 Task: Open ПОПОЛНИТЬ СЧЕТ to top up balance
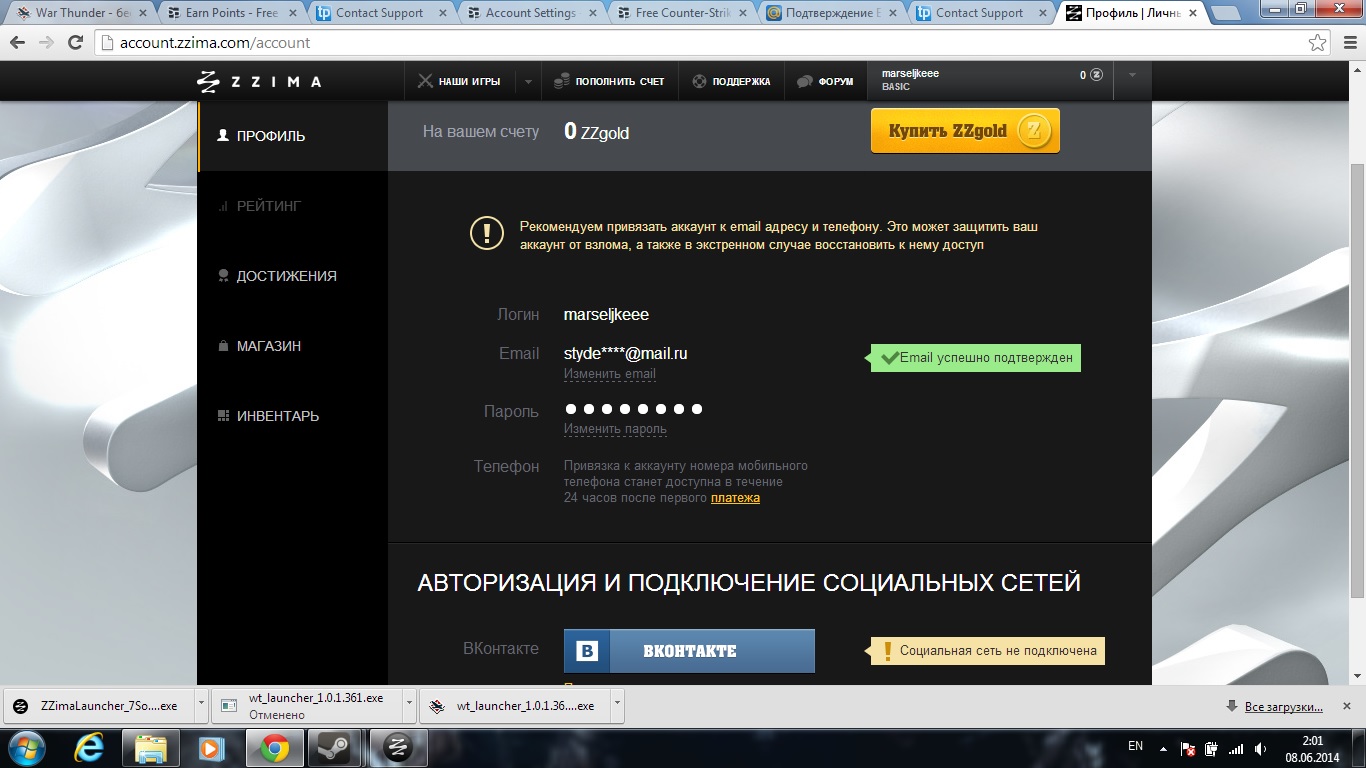pos(610,81)
